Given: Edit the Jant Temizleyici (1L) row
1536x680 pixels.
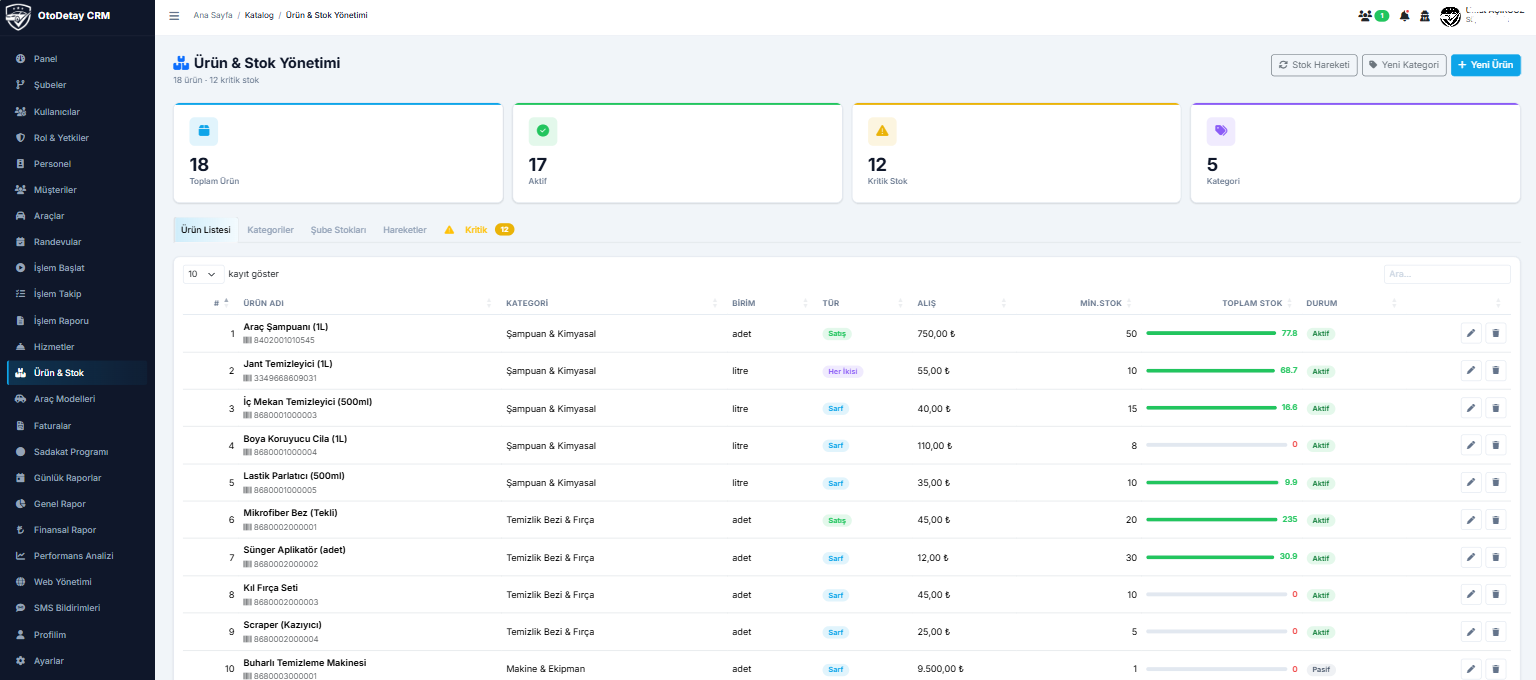Looking at the screenshot, I should coord(1471,371).
